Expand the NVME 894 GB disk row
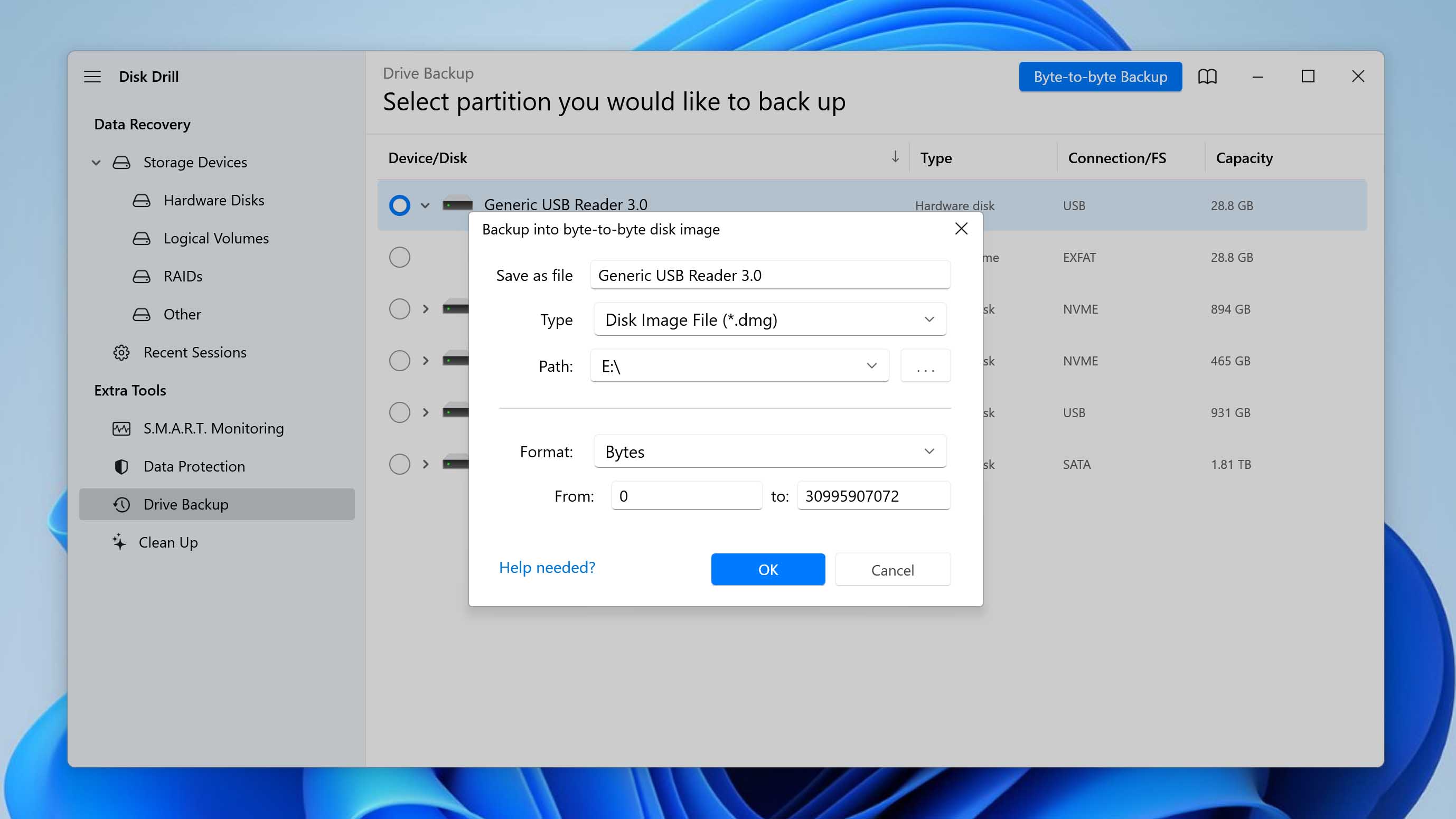The image size is (1456, 819). coord(426,309)
